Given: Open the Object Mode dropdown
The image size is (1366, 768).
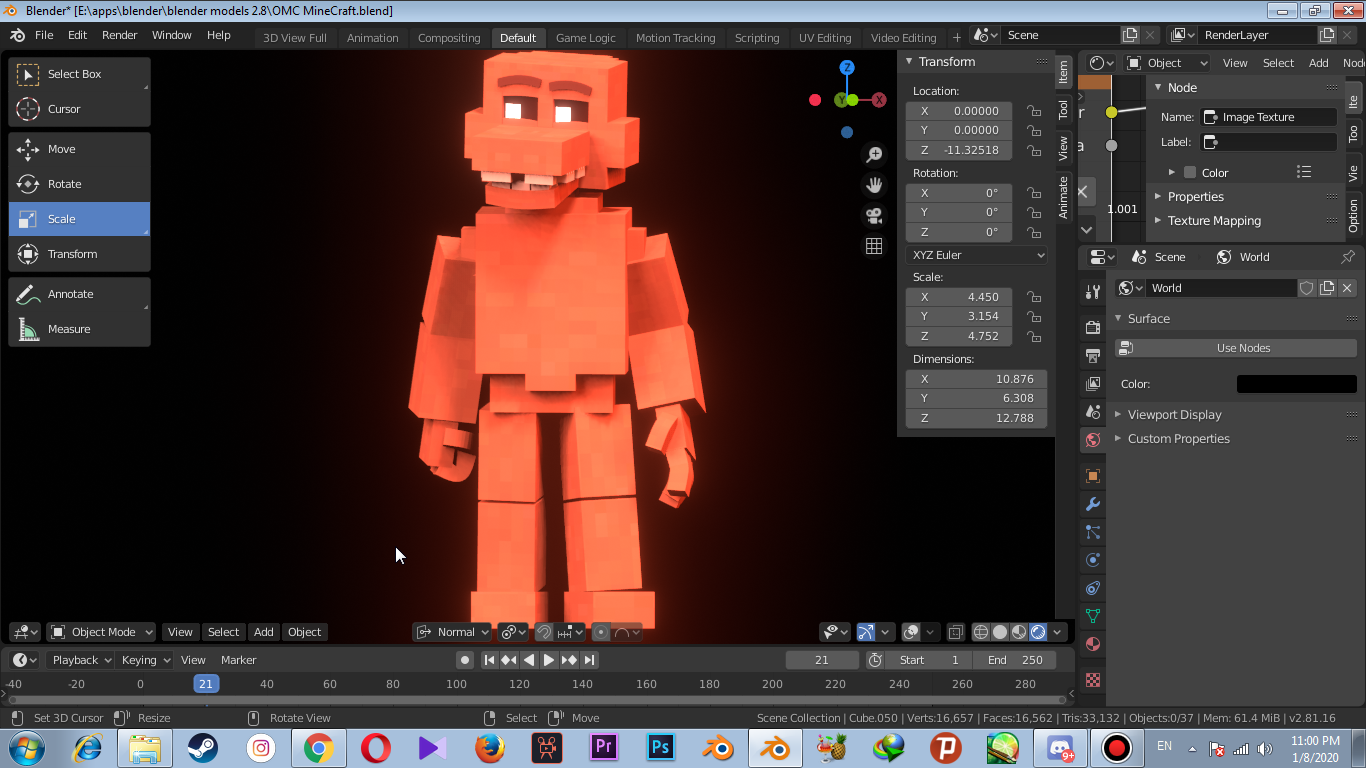Looking at the screenshot, I should 101,632.
